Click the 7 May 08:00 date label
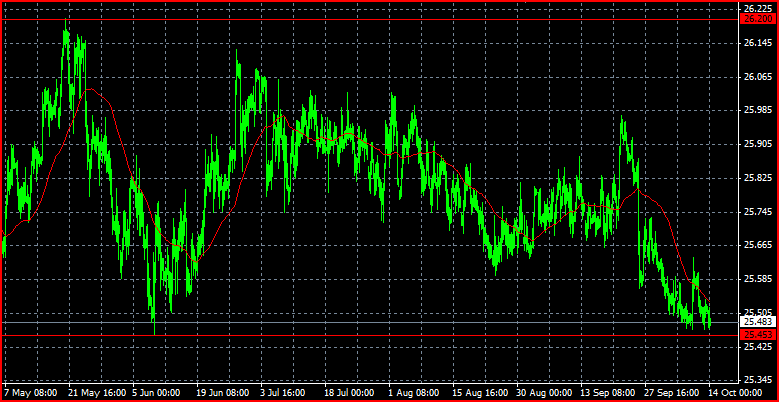779x402 pixels. click(x=33, y=392)
